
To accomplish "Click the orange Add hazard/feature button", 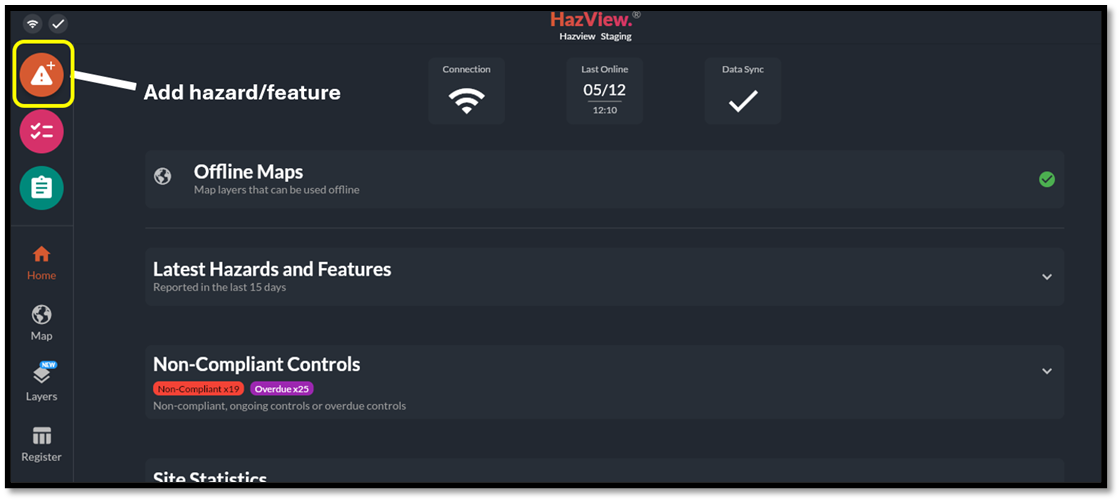I will tap(42, 75).
